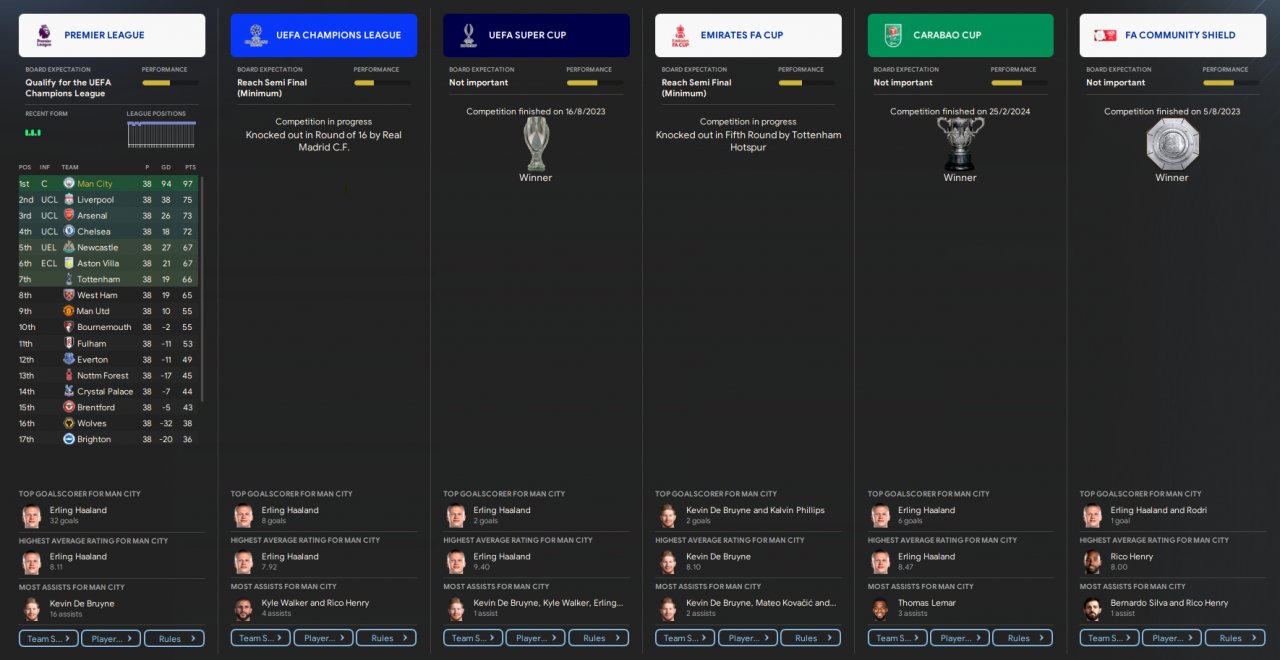Click the Carabao Cup winner trophy image
The width and height of the screenshot is (1280, 660).
click(960, 144)
